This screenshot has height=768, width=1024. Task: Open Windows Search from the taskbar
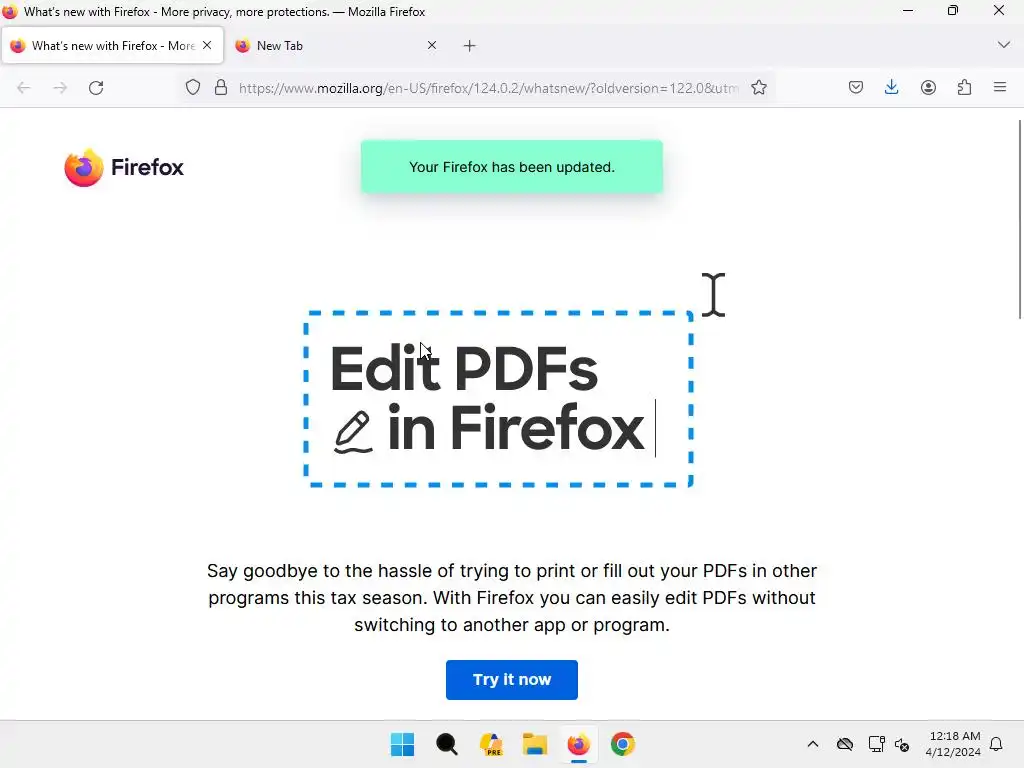pos(447,744)
